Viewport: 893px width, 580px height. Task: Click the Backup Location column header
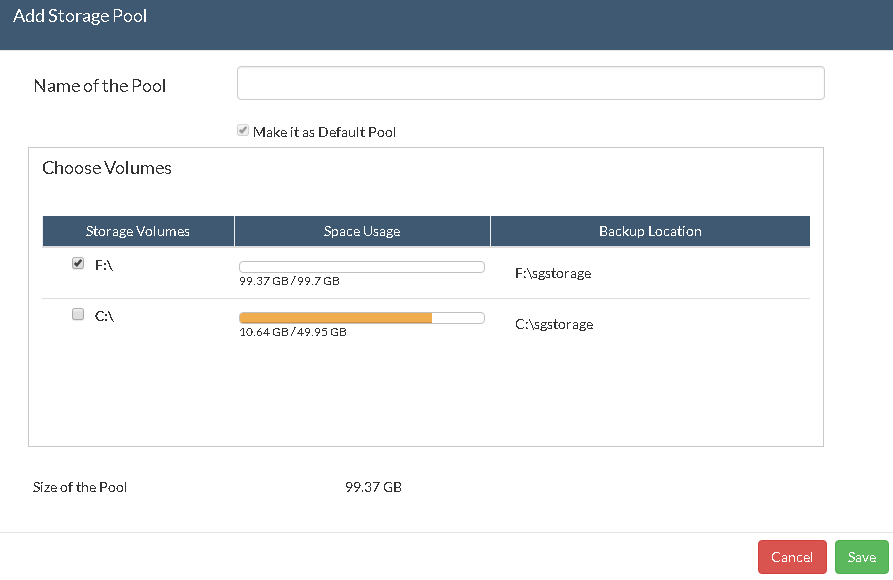[650, 231]
